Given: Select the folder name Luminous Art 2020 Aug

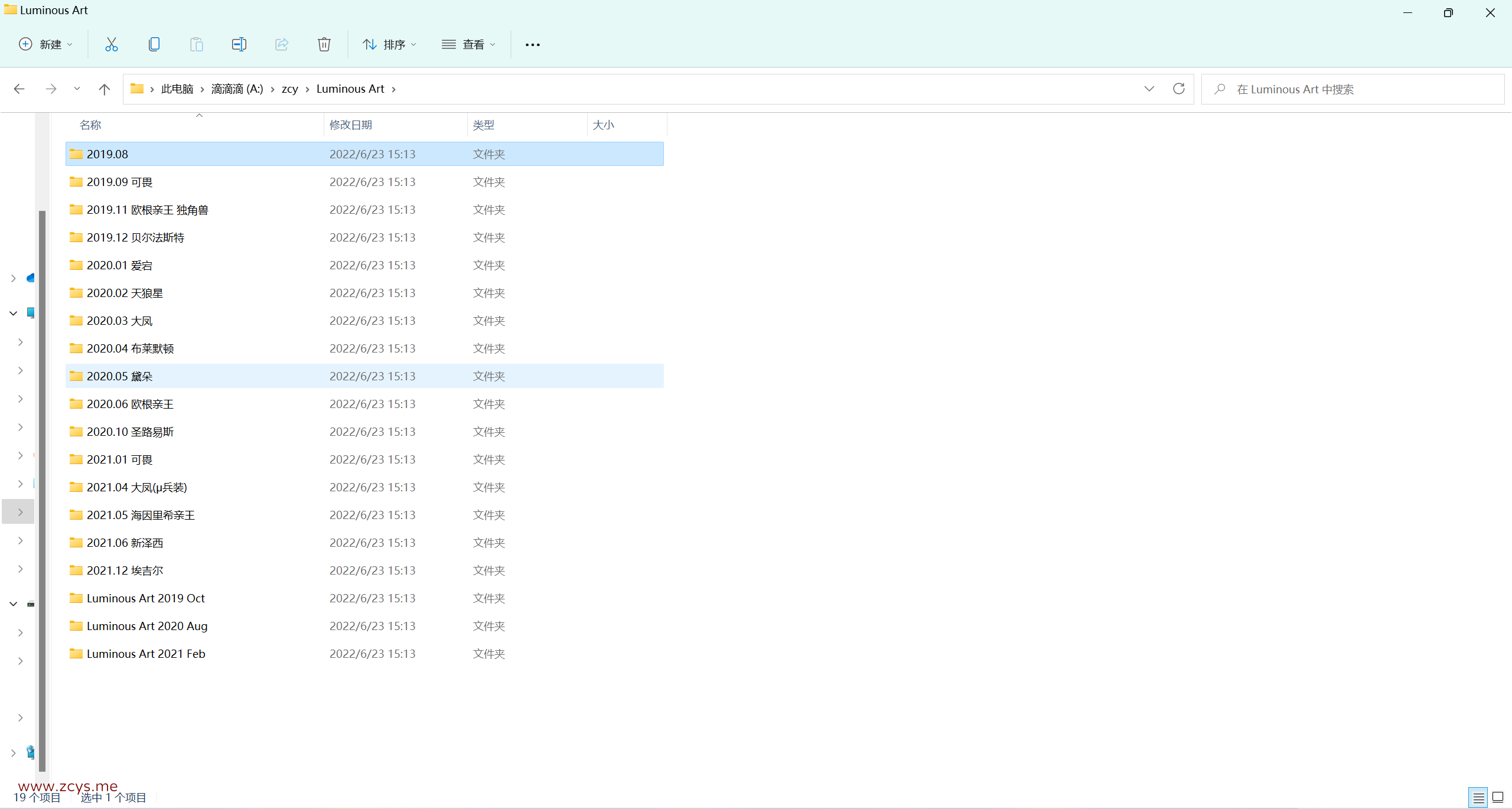Looking at the screenshot, I should [147, 626].
